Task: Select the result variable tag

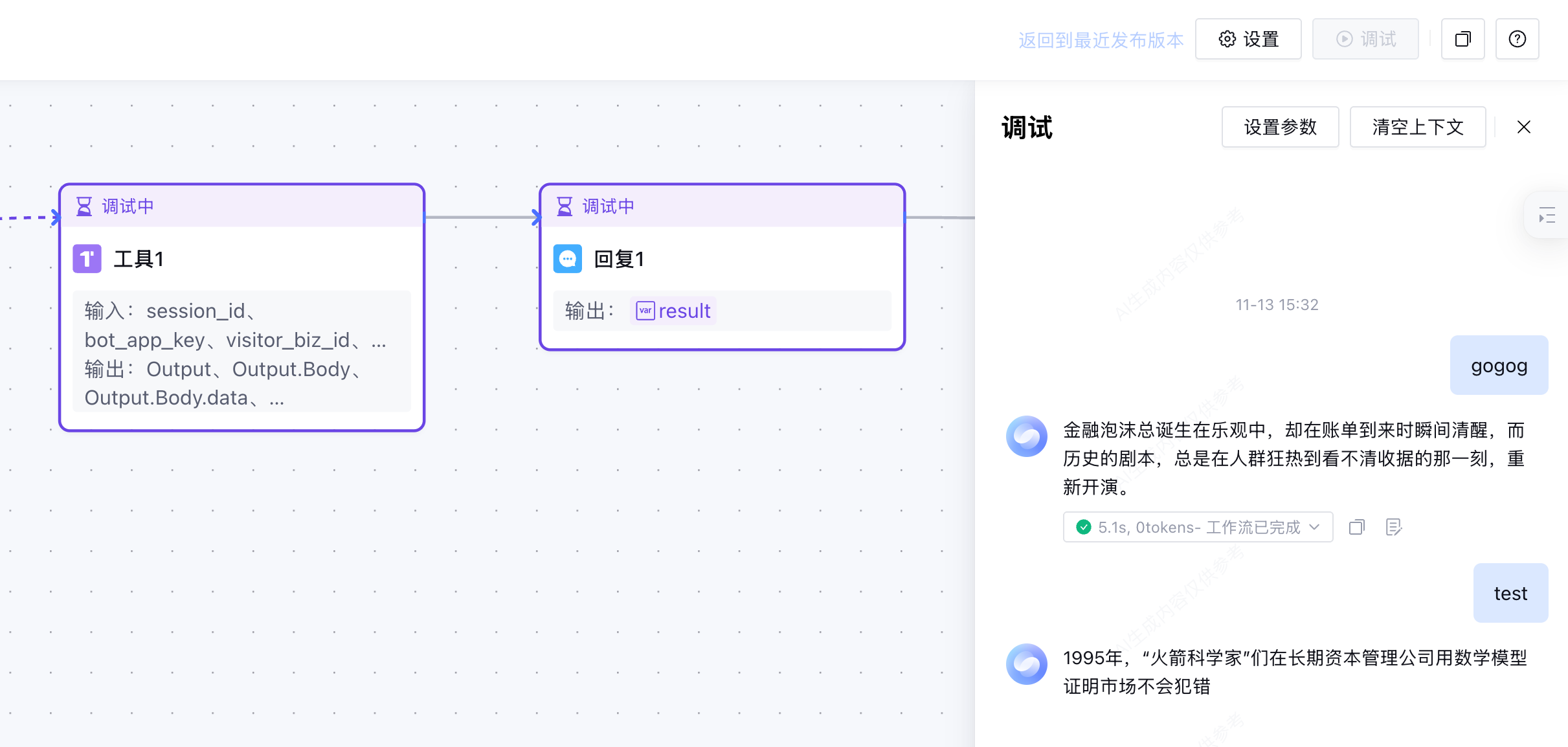Action: point(673,311)
